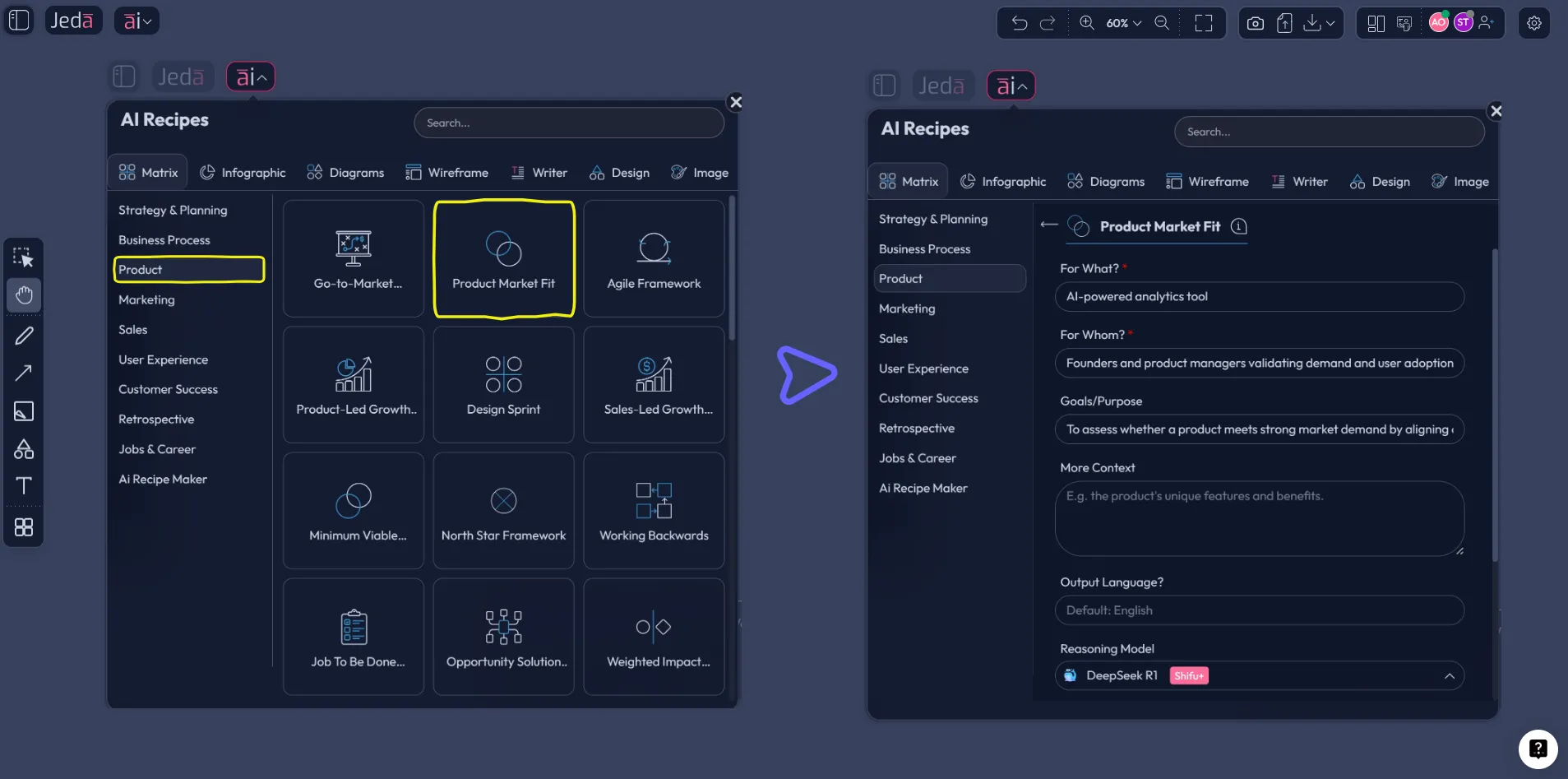Select the hand tool in the left toolbar
This screenshot has height=779, width=1568.
[24, 295]
